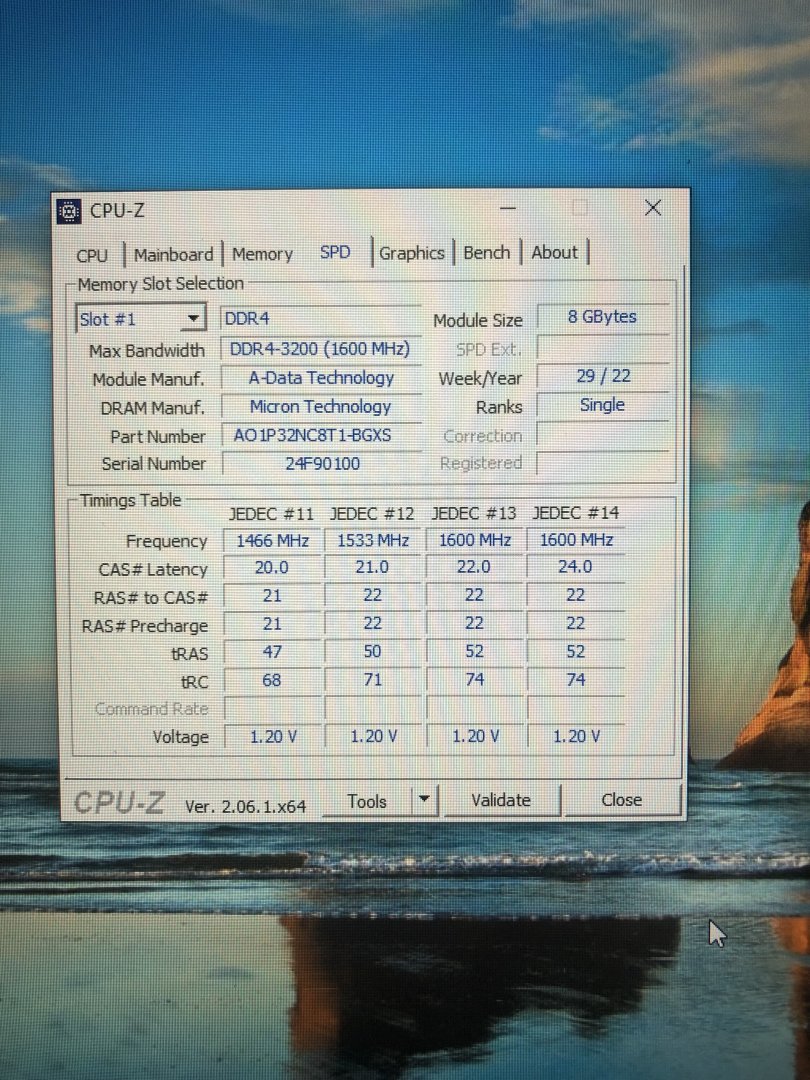Click the CPU-Z app icon in title bar
This screenshot has height=1080, width=810.
coord(69,211)
